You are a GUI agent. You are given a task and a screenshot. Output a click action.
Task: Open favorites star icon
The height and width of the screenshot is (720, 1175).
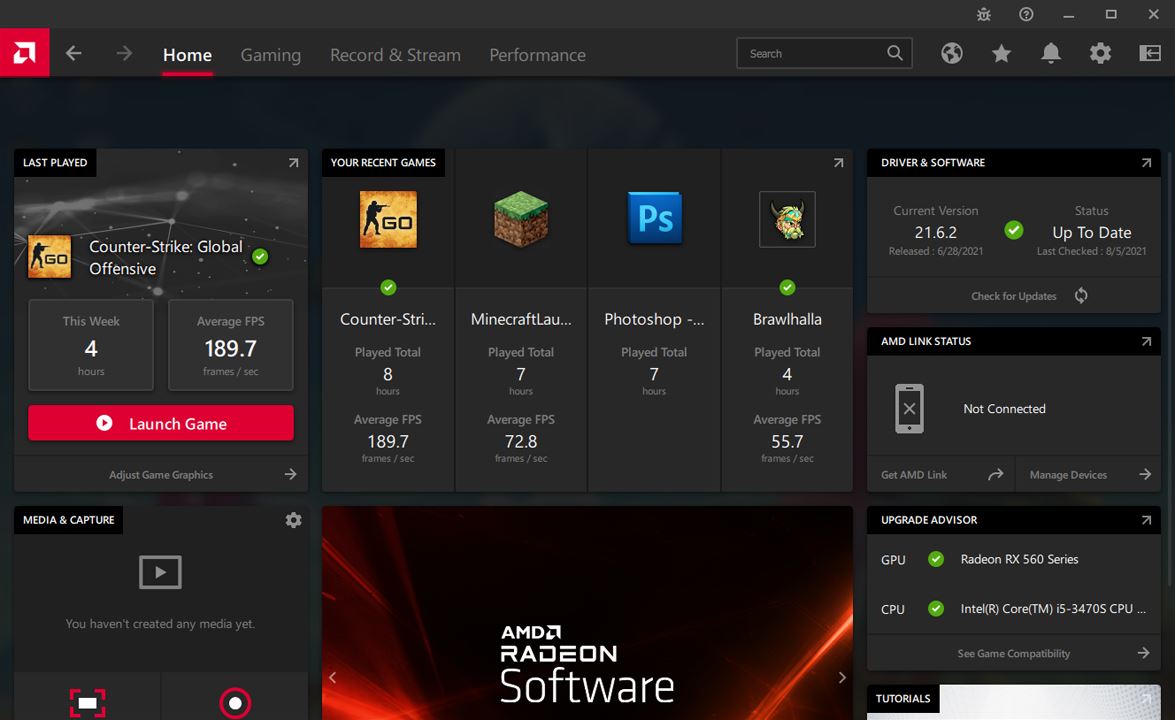pyautogui.click(x=1001, y=54)
